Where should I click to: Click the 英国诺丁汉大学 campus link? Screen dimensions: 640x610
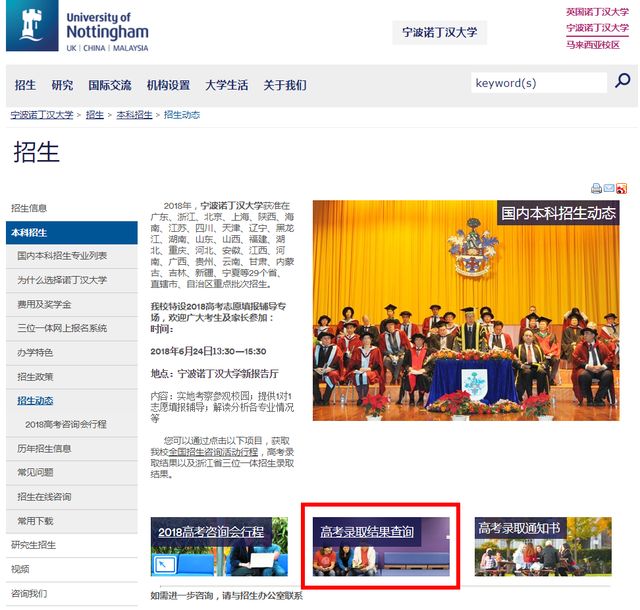tap(597, 12)
